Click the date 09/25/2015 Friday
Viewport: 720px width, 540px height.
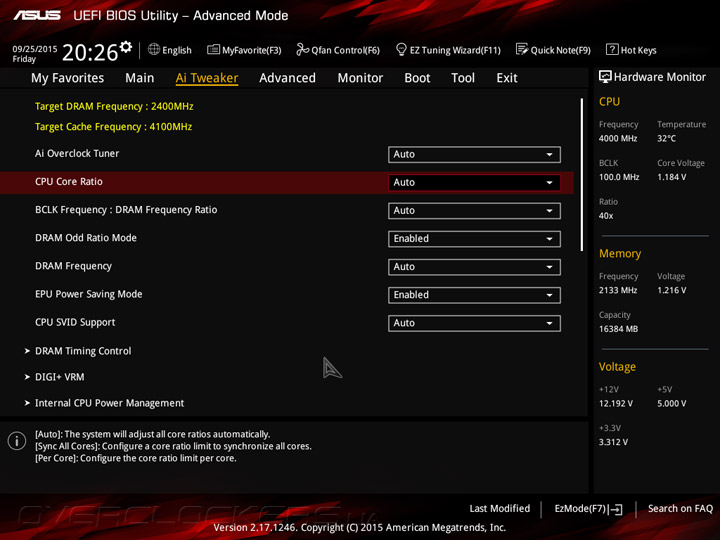pos(34,54)
